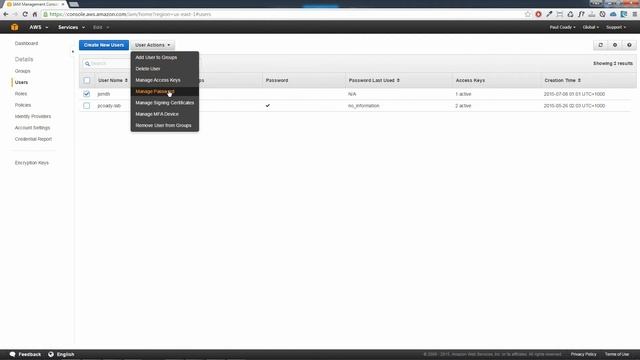Uncheck the first user row checkbox
Viewport: 640px width, 360px height.
pyautogui.click(x=87, y=94)
